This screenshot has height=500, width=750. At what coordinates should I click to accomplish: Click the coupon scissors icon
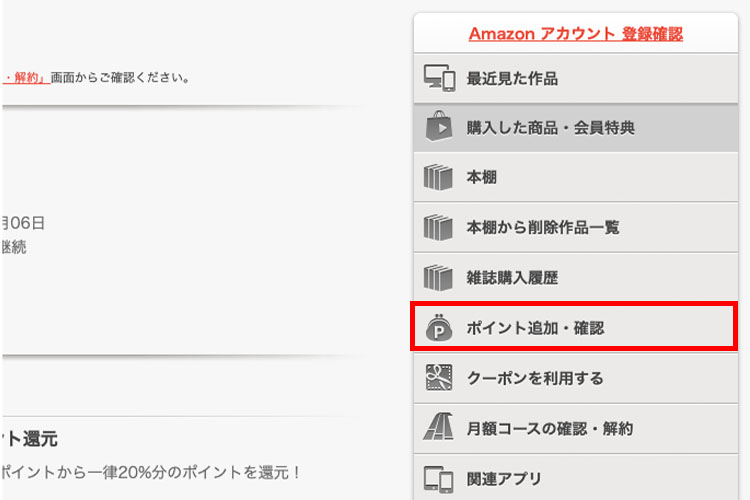(x=440, y=378)
